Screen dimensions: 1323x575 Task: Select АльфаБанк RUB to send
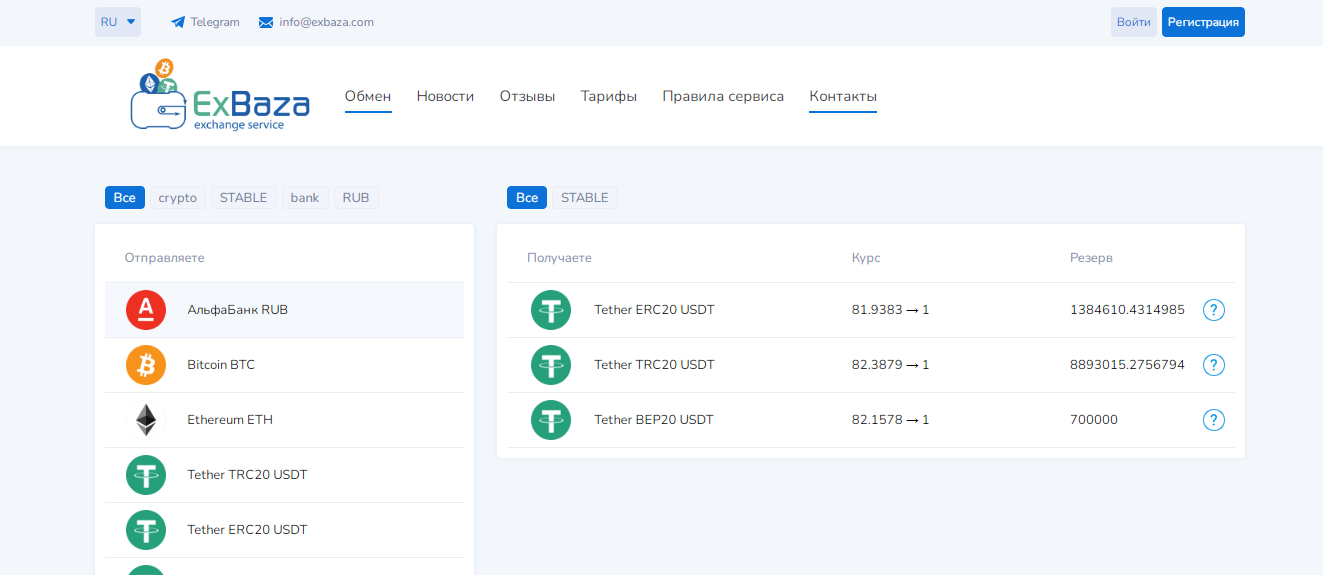[284, 310]
